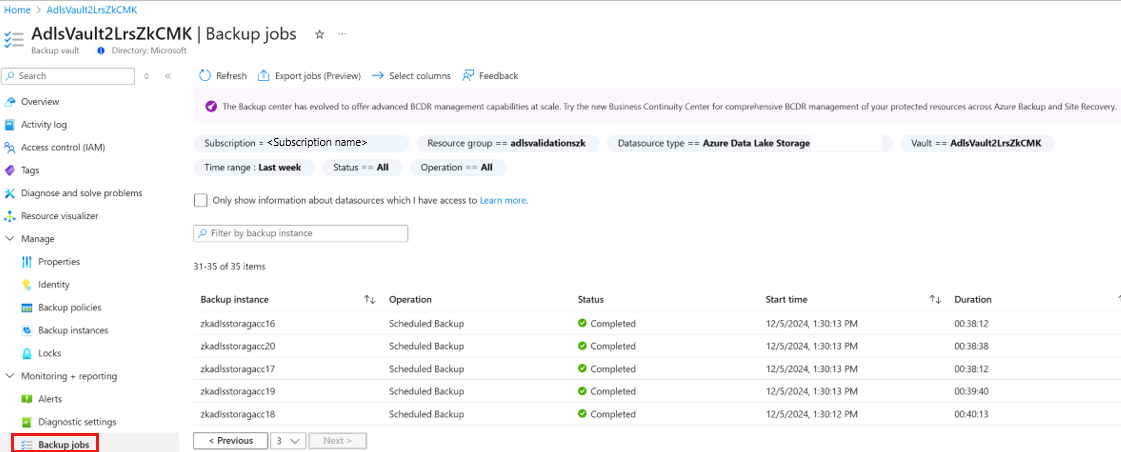Pin to favorites using the star icon
This screenshot has width=1121, height=452.
(x=320, y=34)
